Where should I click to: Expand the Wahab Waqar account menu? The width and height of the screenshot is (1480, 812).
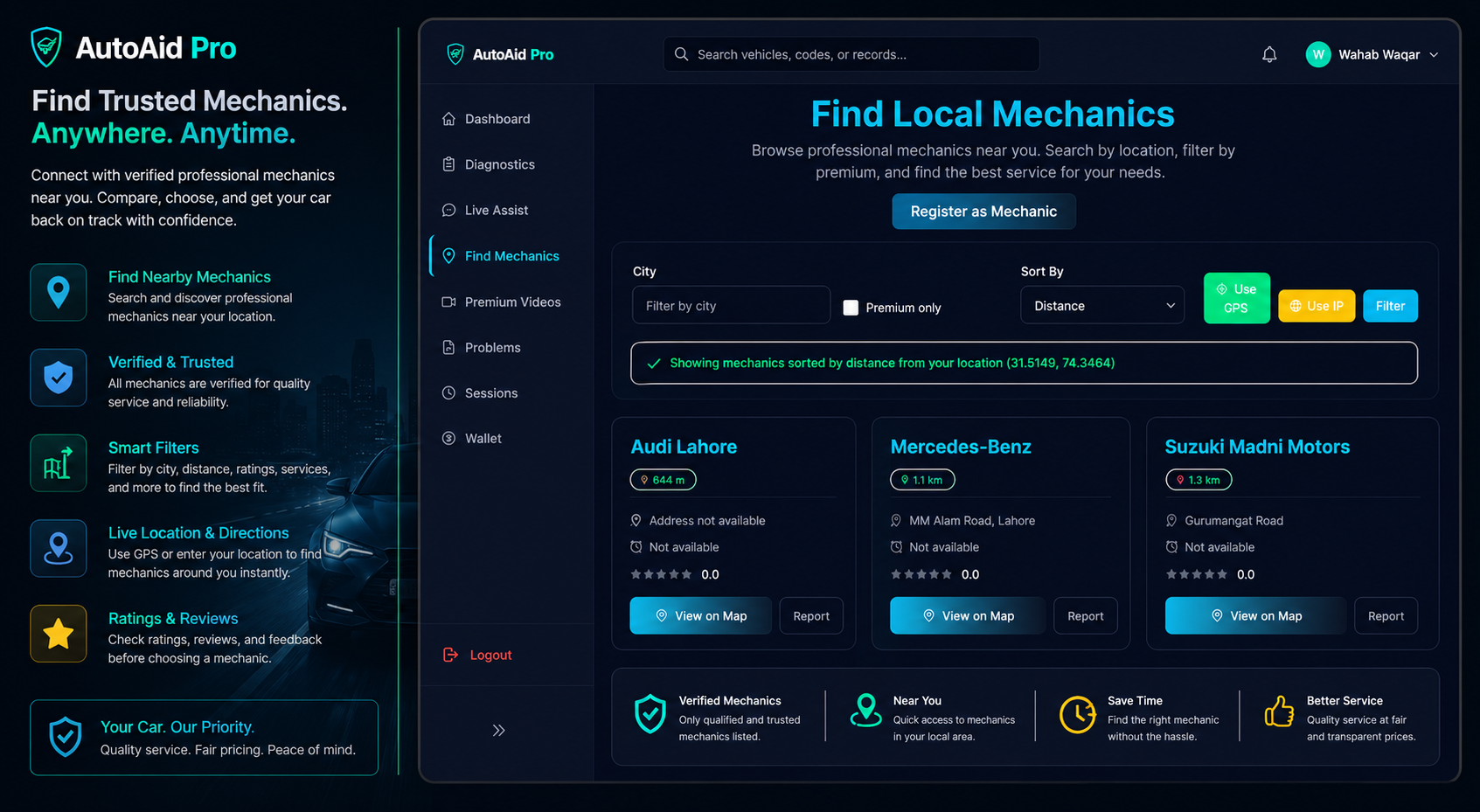1434,55
